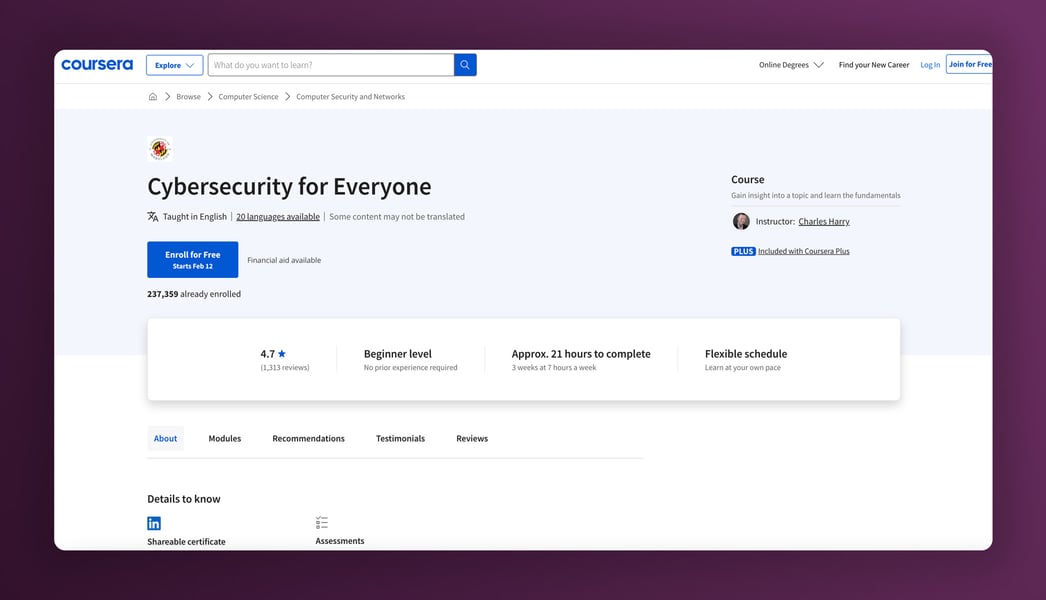Viewport: 1046px width, 600px height.
Task: Open the 20 languages available link
Action: click(x=277, y=216)
